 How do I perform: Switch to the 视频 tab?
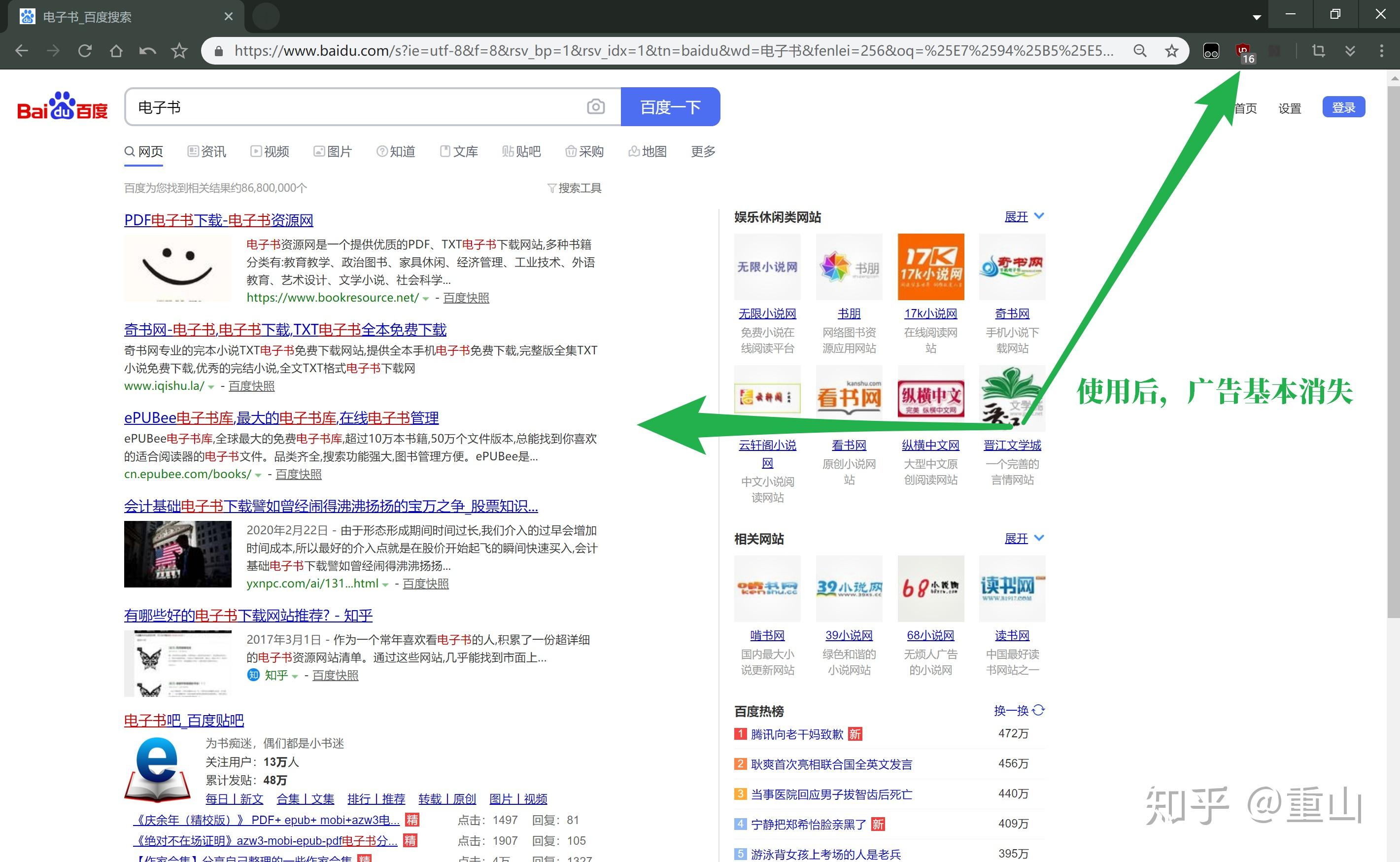click(270, 152)
